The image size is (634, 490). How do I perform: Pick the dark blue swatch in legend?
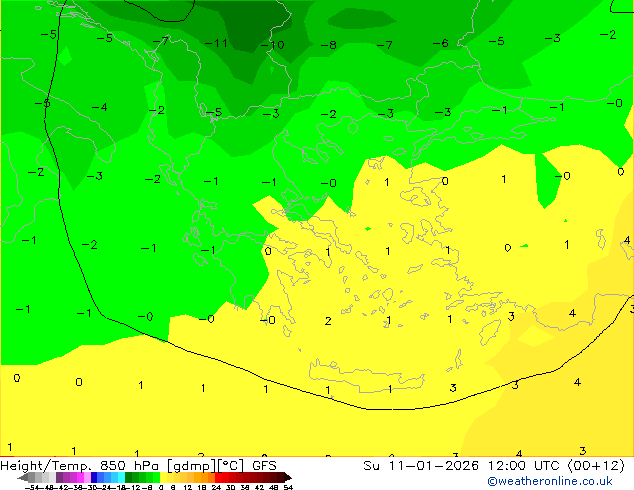click(94, 477)
